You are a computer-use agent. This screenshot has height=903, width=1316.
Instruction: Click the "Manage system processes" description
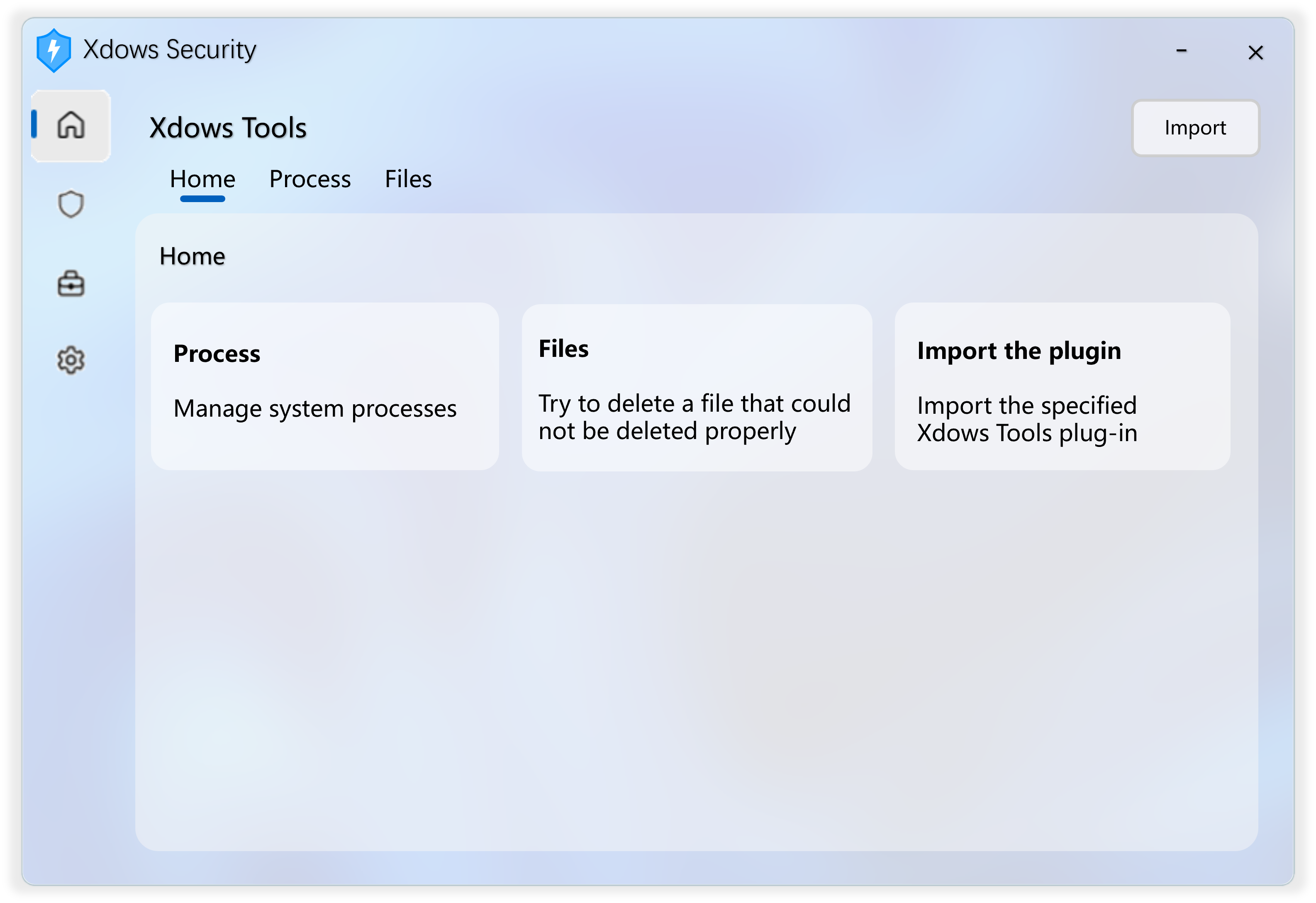315,409
